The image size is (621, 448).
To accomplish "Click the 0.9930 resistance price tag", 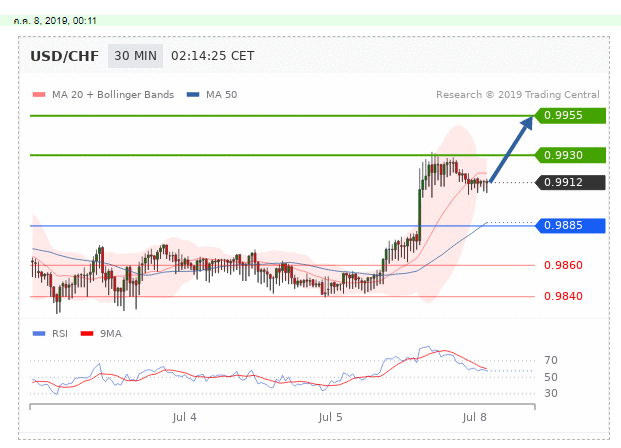I will click(570, 155).
